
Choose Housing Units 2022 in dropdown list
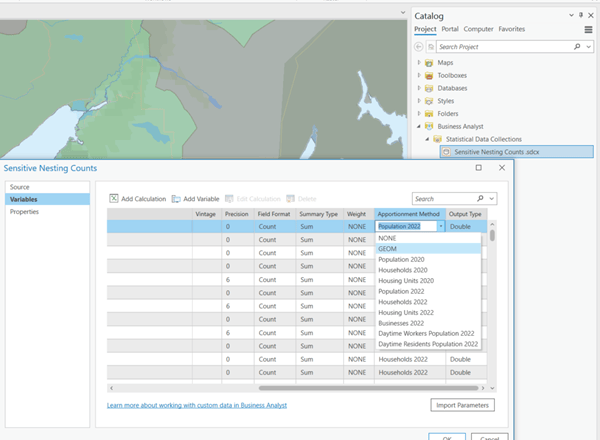tap(428, 313)
